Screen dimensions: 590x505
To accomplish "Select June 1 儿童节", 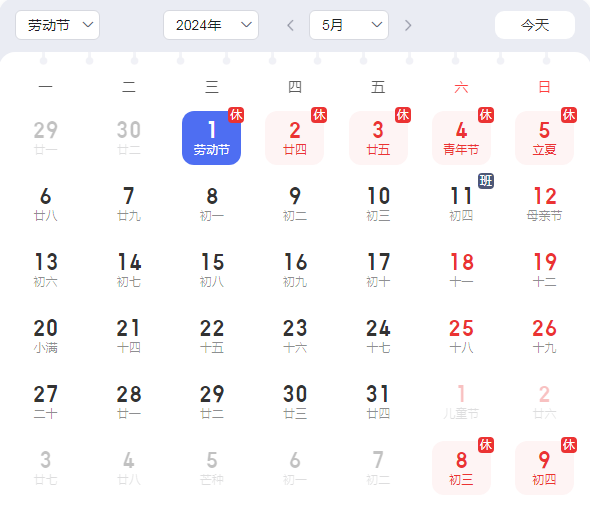I will (x=461, y=402).
